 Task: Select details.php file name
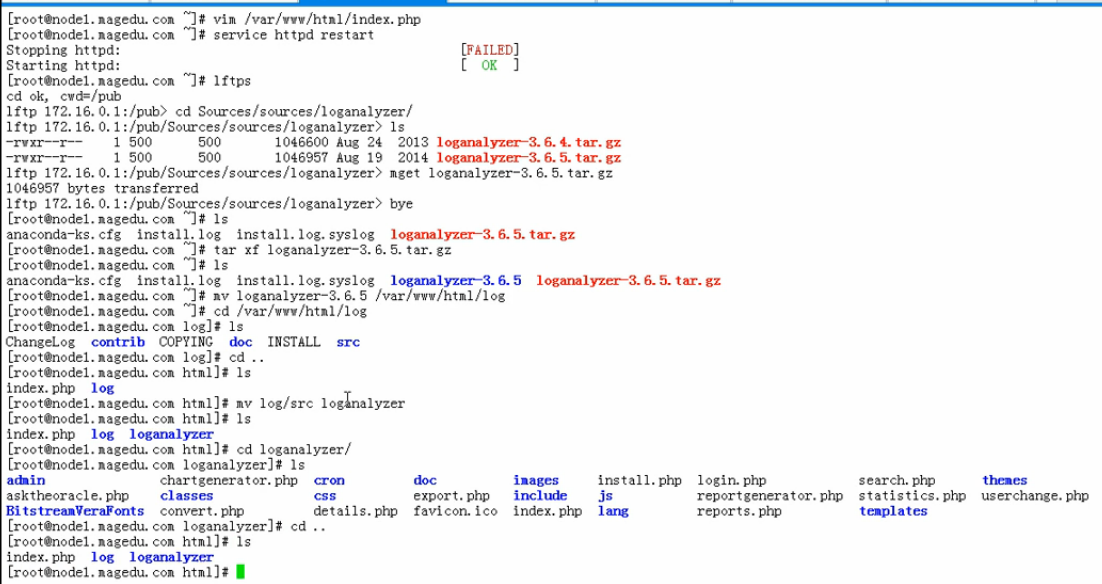point(356,512)
